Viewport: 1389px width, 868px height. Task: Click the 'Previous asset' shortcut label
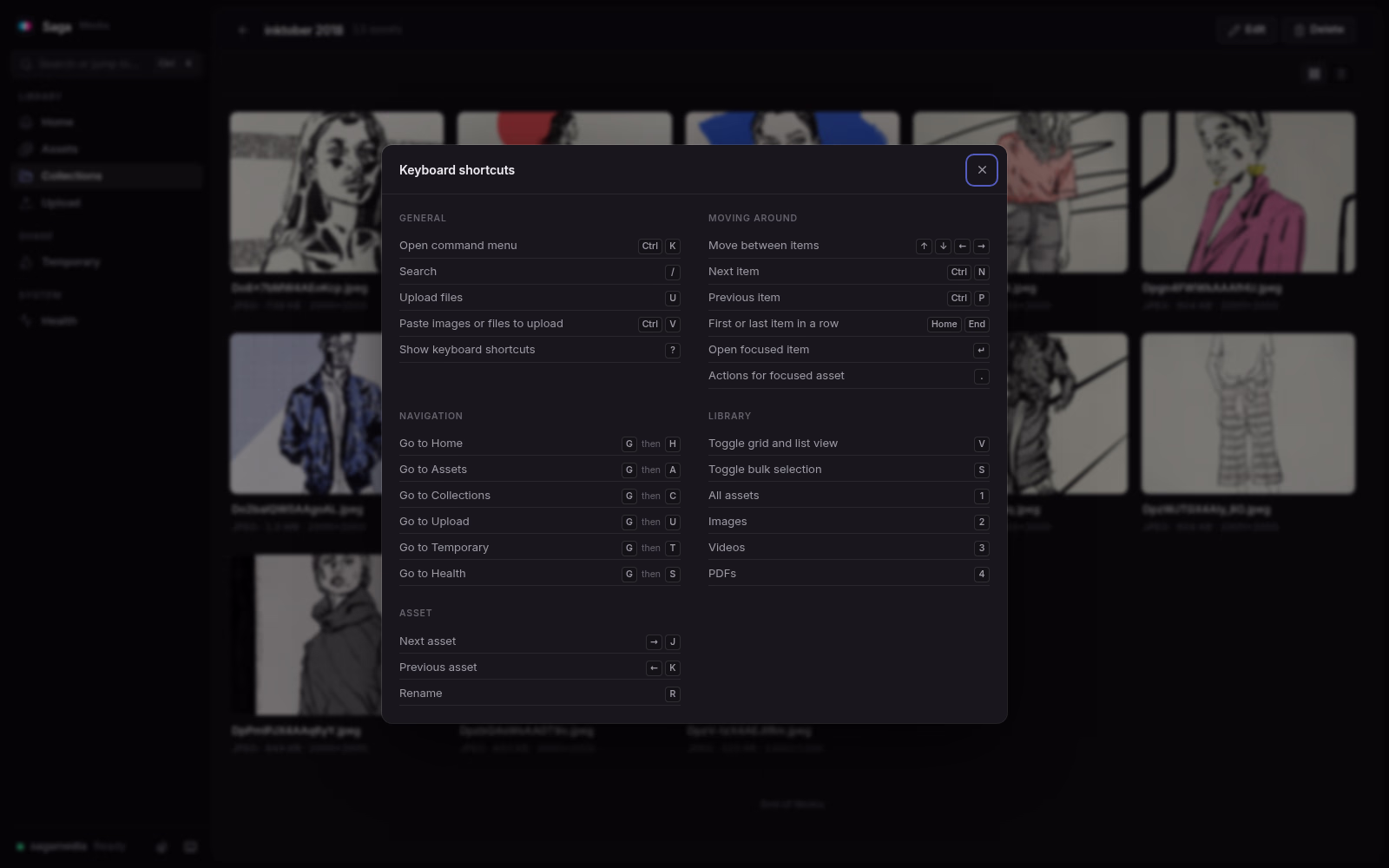click(438, 667)
